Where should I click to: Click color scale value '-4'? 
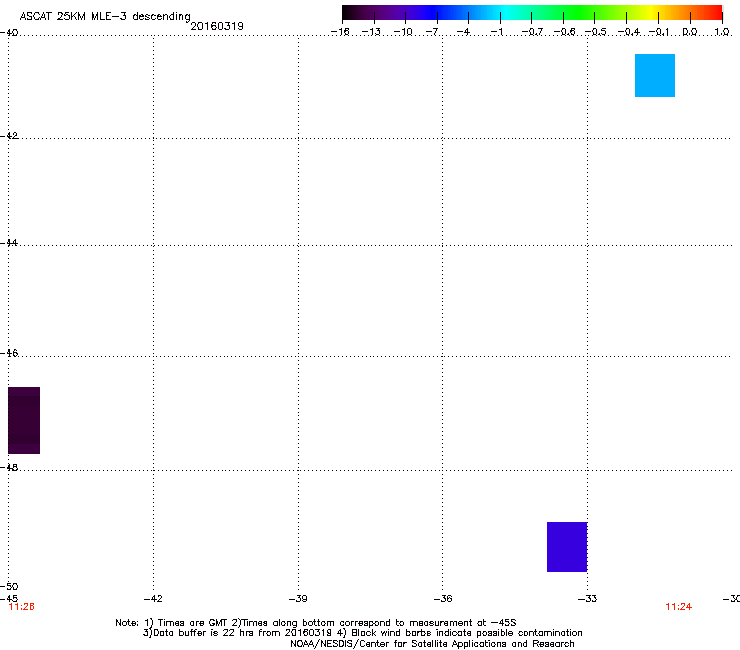tap(464, 32)
